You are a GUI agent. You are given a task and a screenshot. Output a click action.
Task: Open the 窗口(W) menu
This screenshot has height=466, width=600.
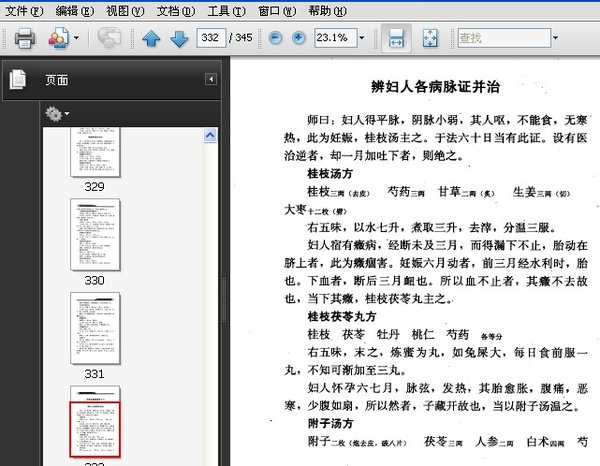click(277, 11)
